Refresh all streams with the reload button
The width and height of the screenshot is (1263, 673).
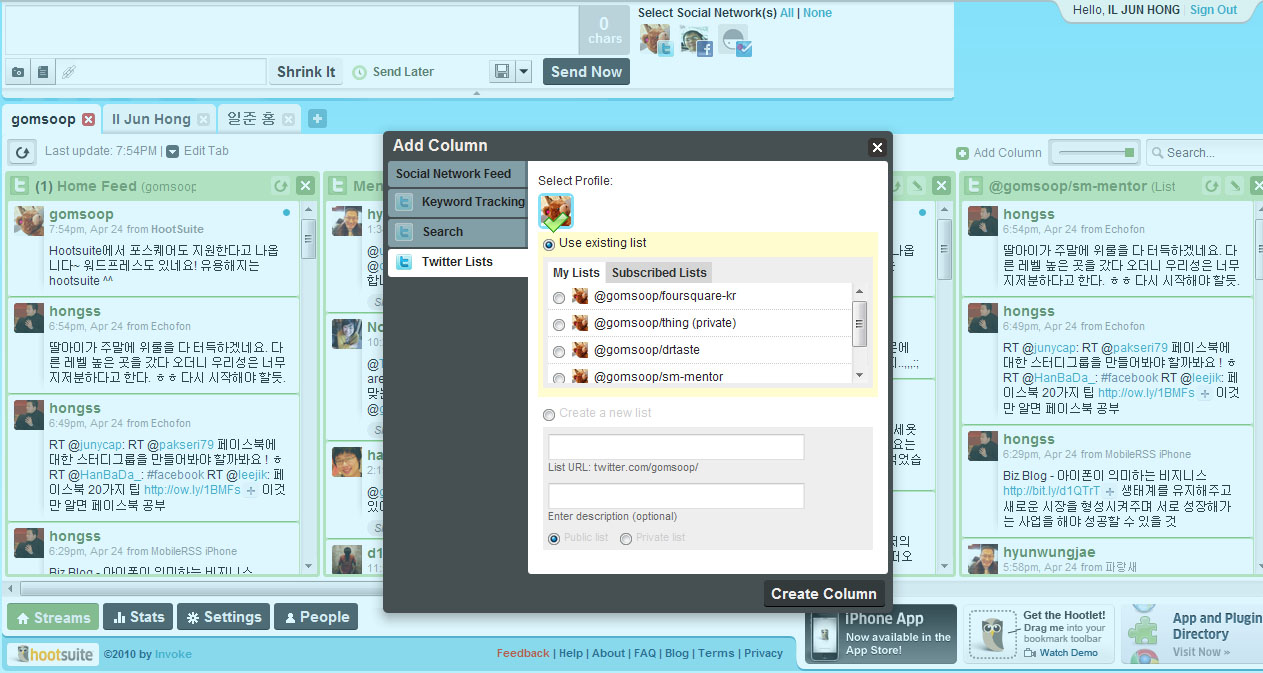coord(22,152)
